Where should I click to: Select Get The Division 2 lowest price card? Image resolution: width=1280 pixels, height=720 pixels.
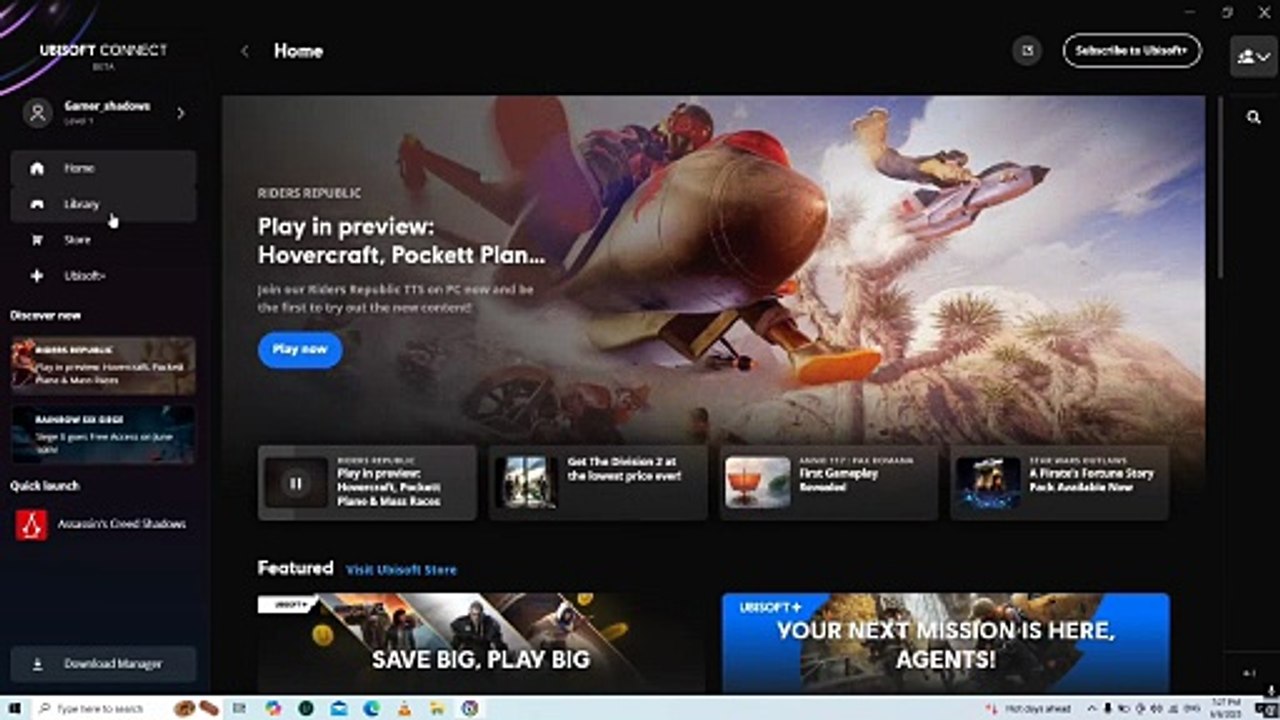pyautogui.click(x=598, y=483)
